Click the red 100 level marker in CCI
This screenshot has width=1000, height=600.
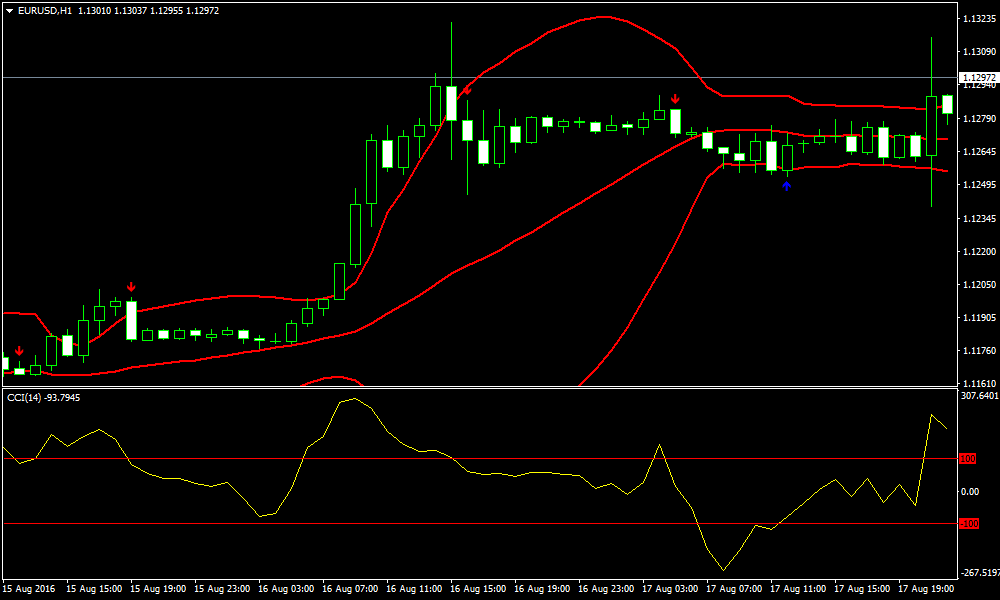[x=967, y=459]
